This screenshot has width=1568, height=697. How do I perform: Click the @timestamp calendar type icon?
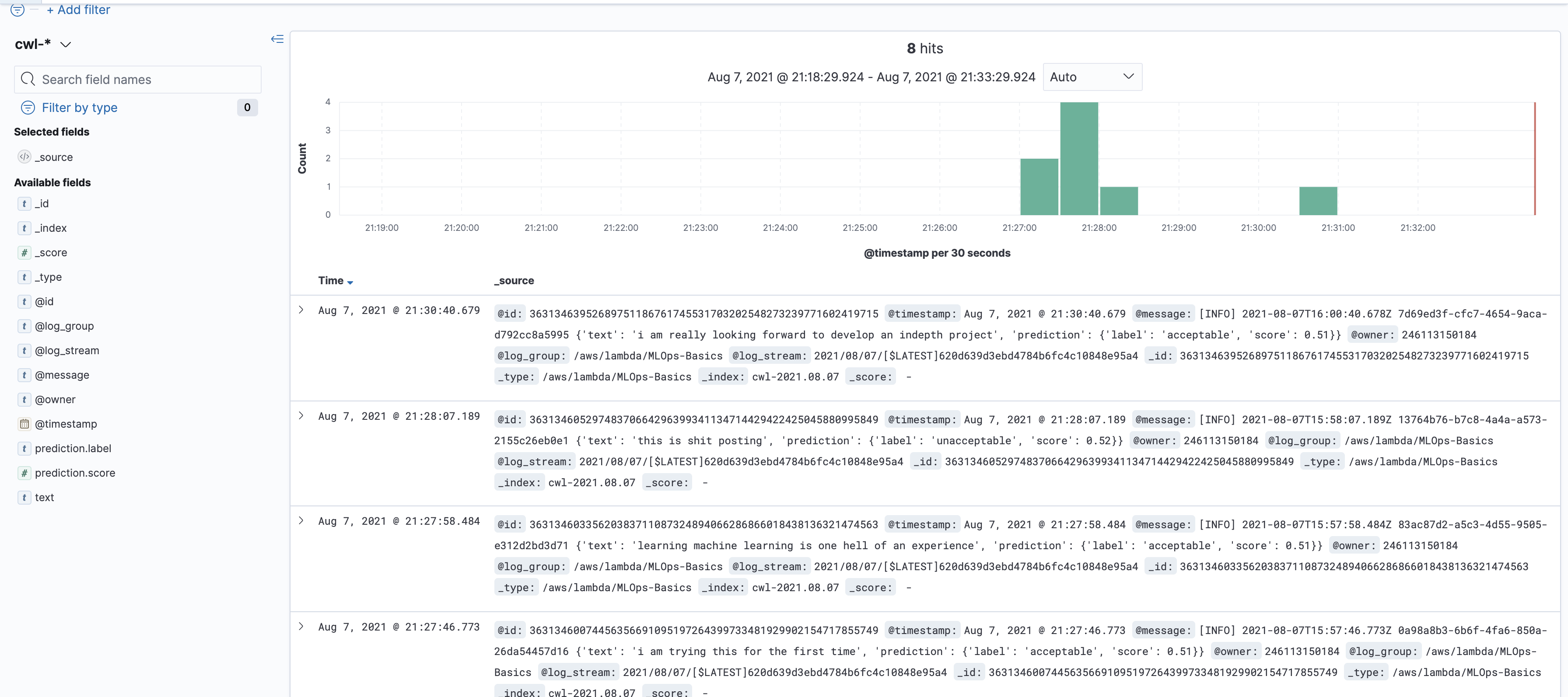click(24, 424)
